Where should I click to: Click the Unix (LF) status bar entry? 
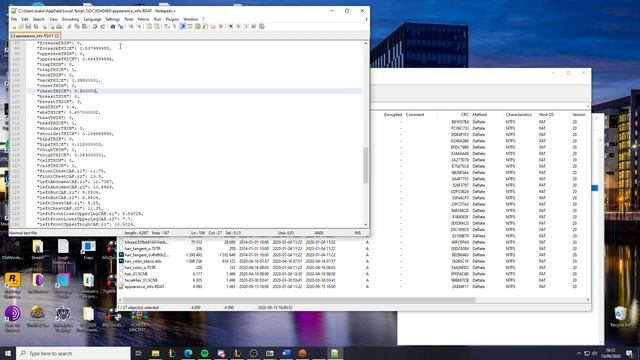point(286,233)
